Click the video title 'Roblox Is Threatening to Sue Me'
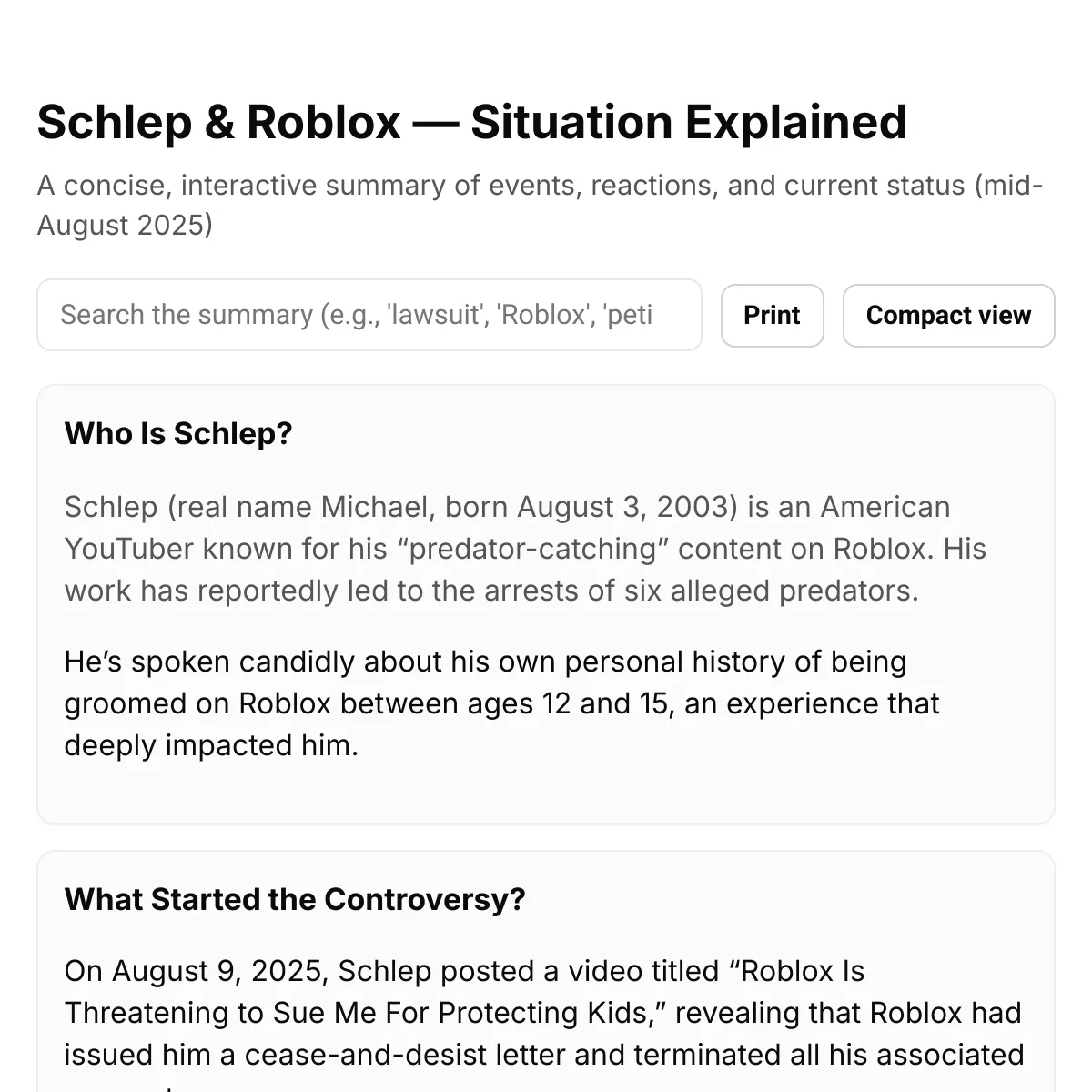This screenshot has width=1092, height=1092. 464,992
